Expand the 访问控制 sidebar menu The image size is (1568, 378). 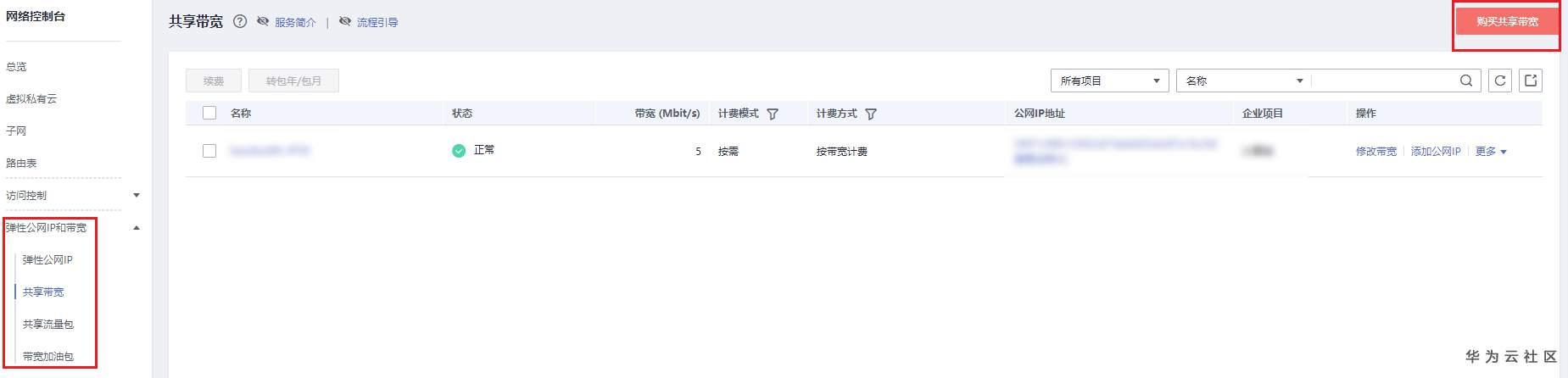137,195
